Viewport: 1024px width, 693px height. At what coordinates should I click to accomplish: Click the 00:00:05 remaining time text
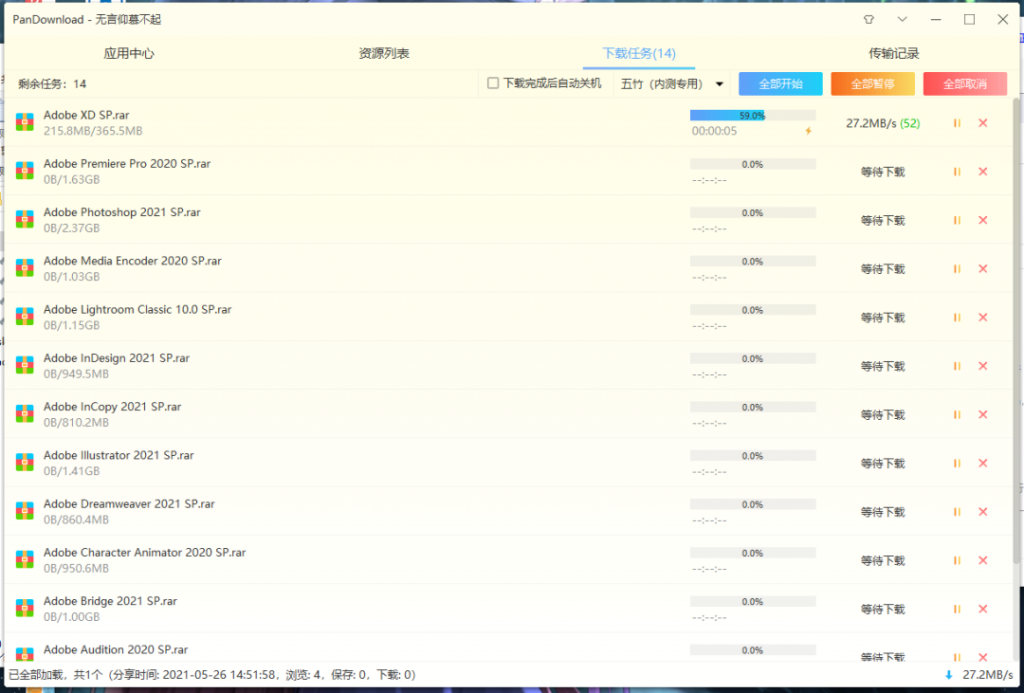tap(714, 131)
